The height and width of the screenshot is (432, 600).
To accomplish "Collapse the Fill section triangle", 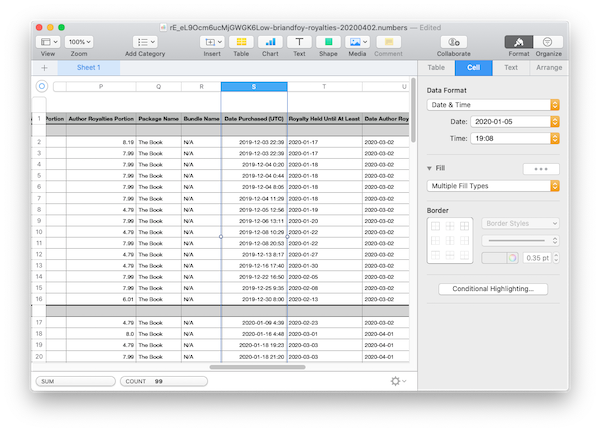I will coord(429,168).
